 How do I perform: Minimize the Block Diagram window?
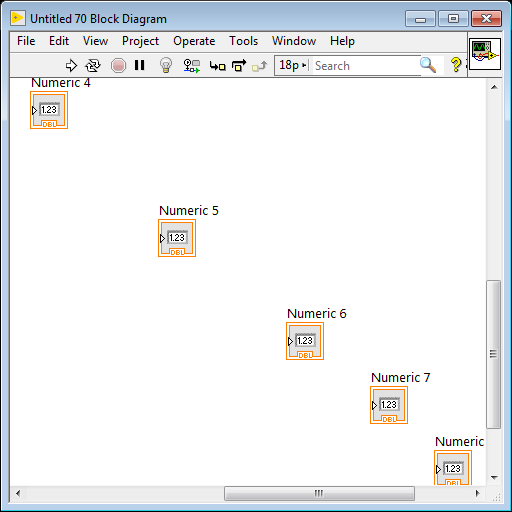420,19
